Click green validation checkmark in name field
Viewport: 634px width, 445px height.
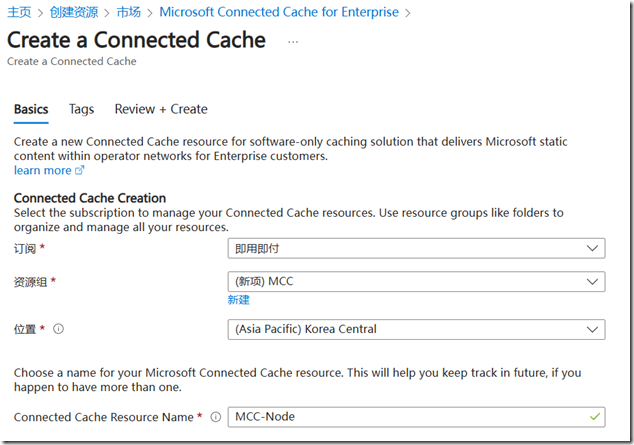point(594,416)
